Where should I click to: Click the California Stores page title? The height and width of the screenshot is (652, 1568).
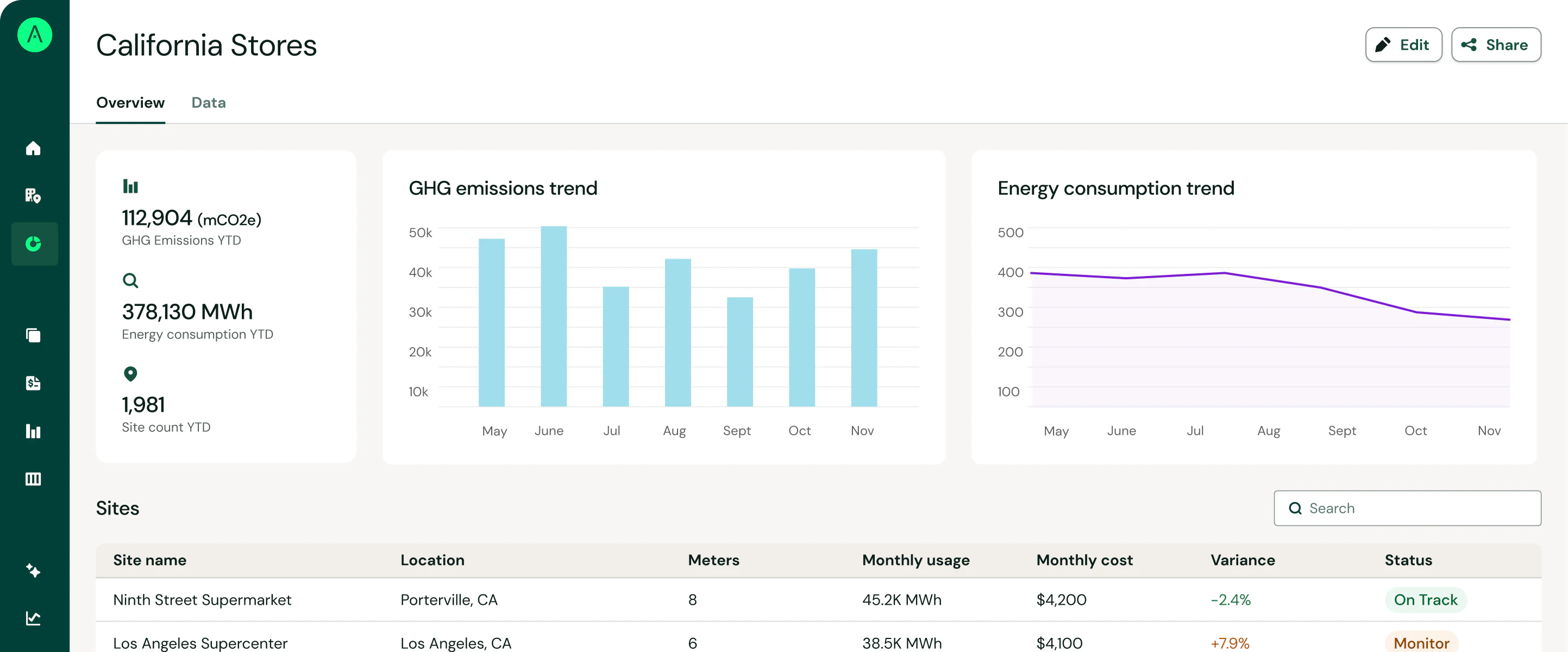(206, 45)
